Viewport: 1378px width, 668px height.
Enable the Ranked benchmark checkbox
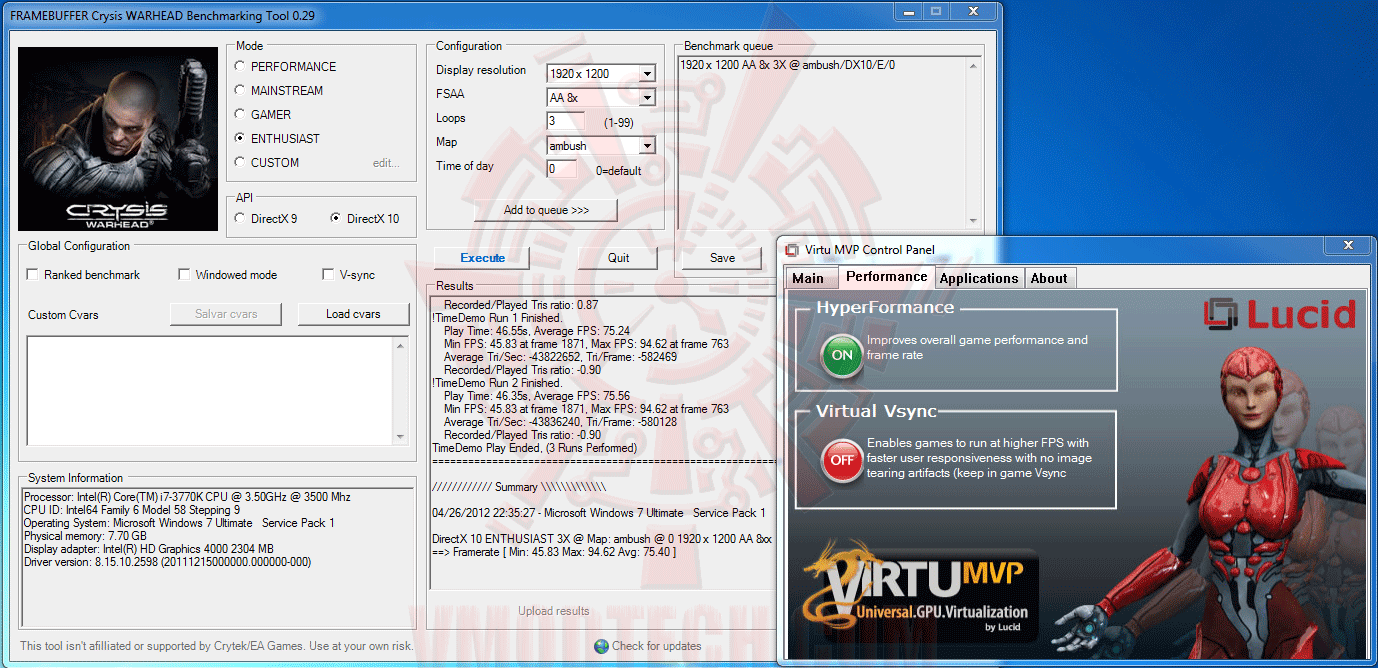tap(34, 274)
